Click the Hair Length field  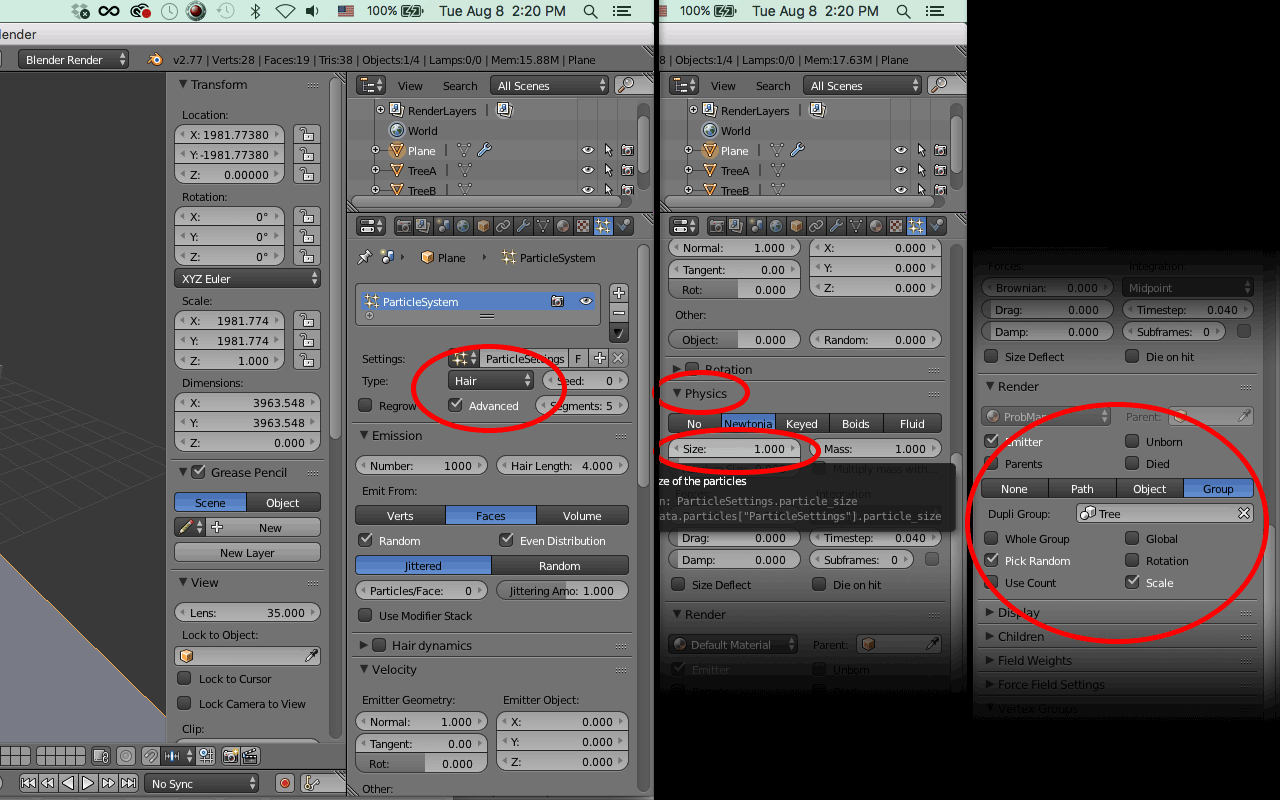[x=562, y=466]
